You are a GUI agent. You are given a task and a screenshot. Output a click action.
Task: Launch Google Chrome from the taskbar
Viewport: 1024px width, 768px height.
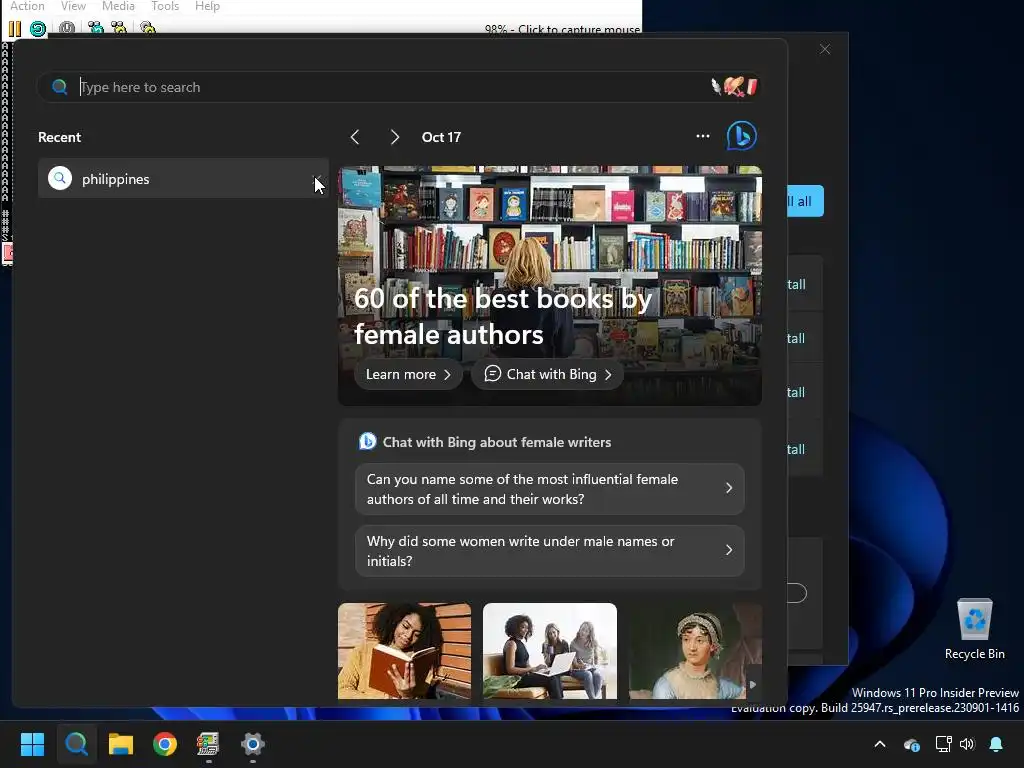[165, 744]
